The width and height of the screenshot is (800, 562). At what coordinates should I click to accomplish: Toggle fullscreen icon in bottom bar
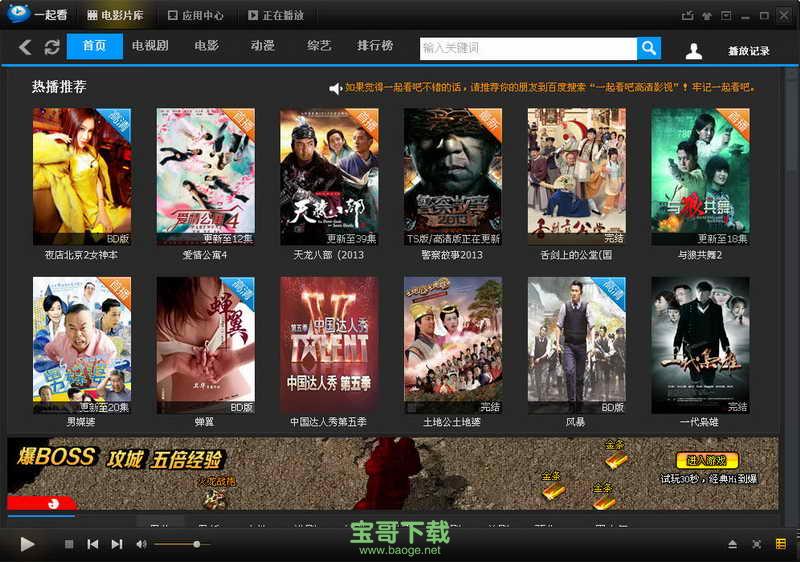point(757,544)
